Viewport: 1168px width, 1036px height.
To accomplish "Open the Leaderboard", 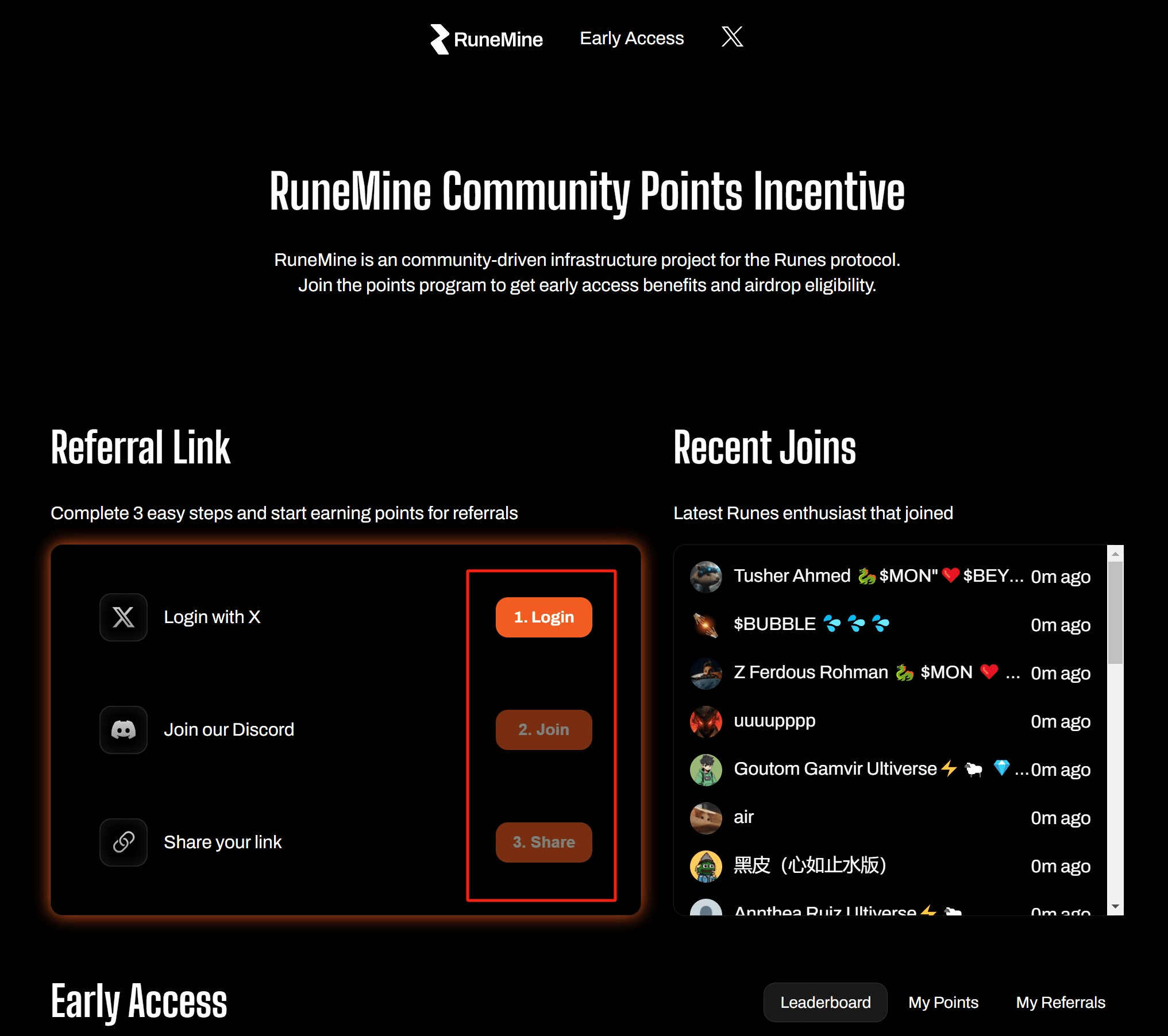I will pos(825,1002).
